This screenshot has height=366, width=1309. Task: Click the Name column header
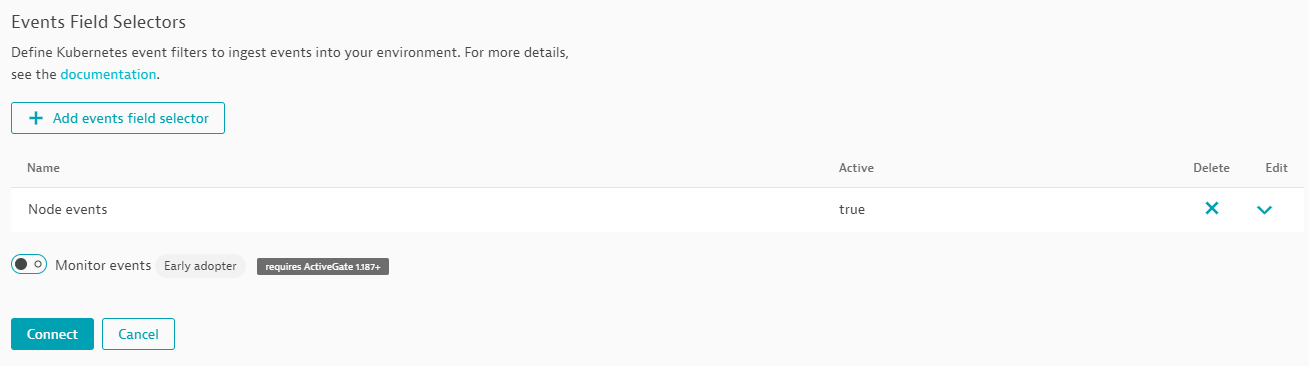43,168
